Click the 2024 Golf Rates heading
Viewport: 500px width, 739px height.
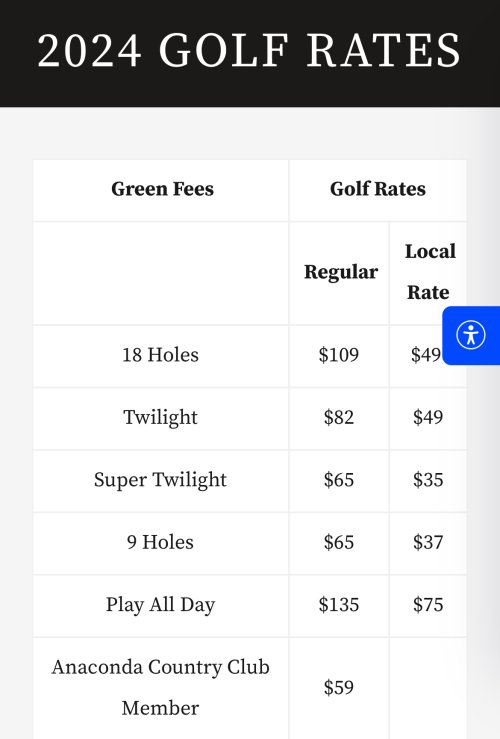pos(249,50)
